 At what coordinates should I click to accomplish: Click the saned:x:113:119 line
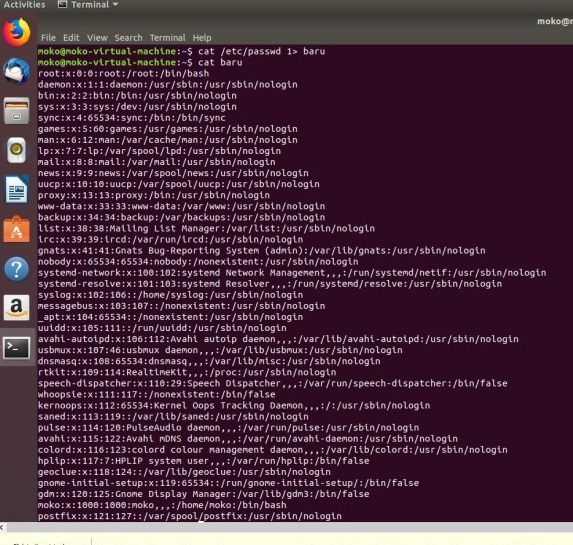(x=173, y=417)
